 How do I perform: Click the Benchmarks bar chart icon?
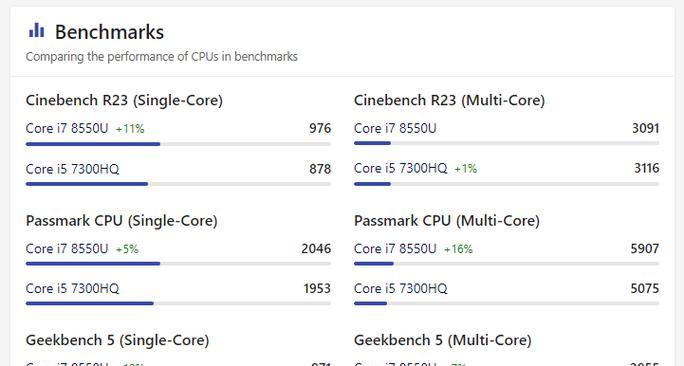pyautogui.click(x=36, y=31)
